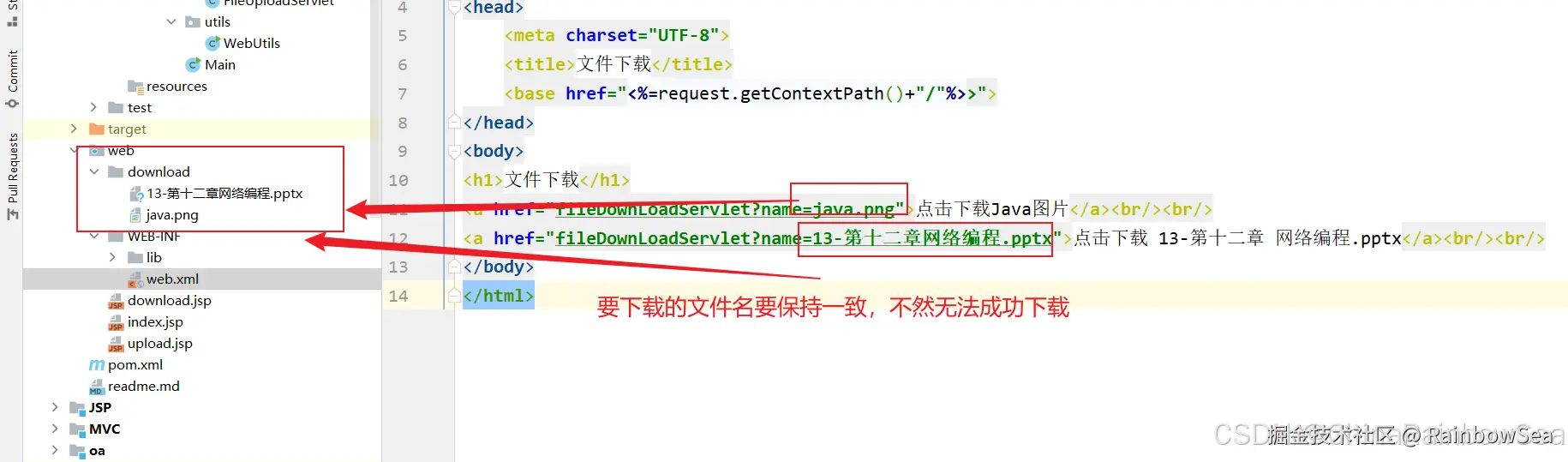
Task: Expand the JSP module
Action: click(x=55, y=407)
